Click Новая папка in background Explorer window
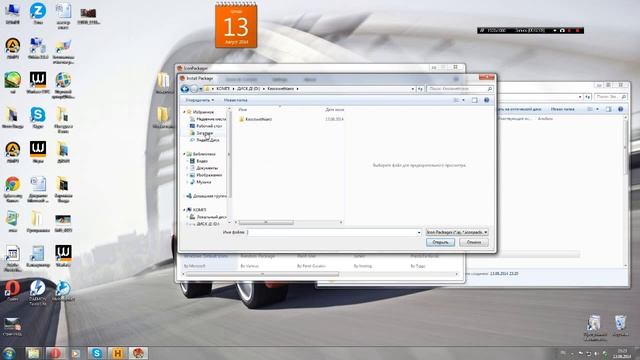 pos(562,109)
